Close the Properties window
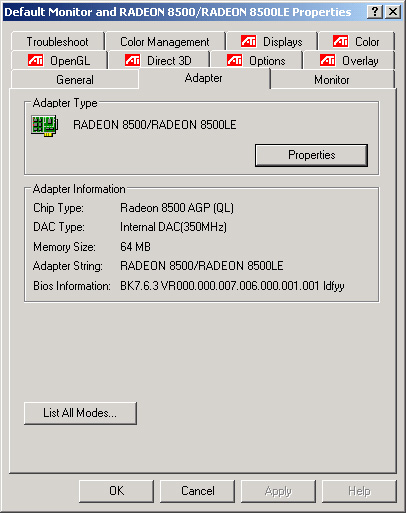 393,12
